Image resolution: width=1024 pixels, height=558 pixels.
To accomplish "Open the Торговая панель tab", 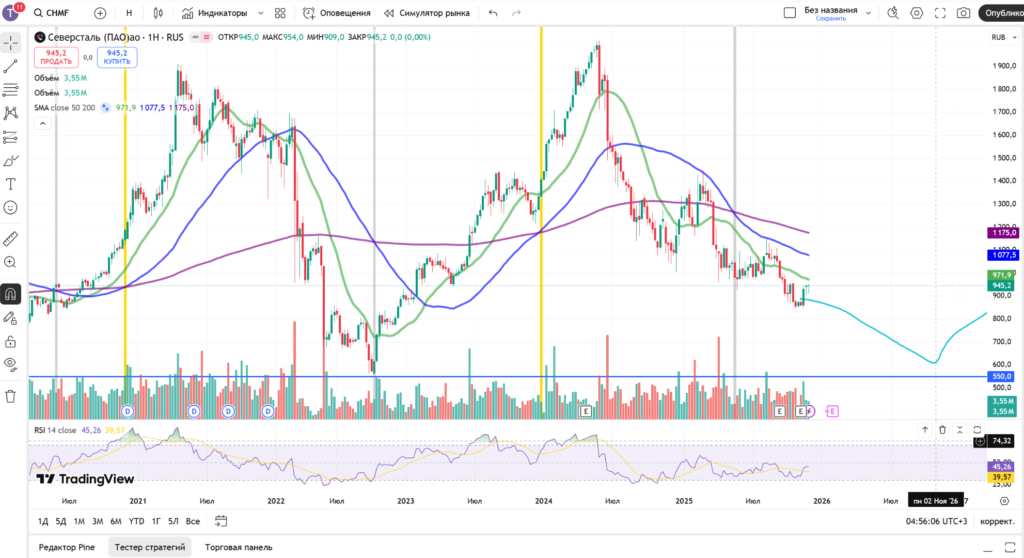I will (x=238, y=548).
